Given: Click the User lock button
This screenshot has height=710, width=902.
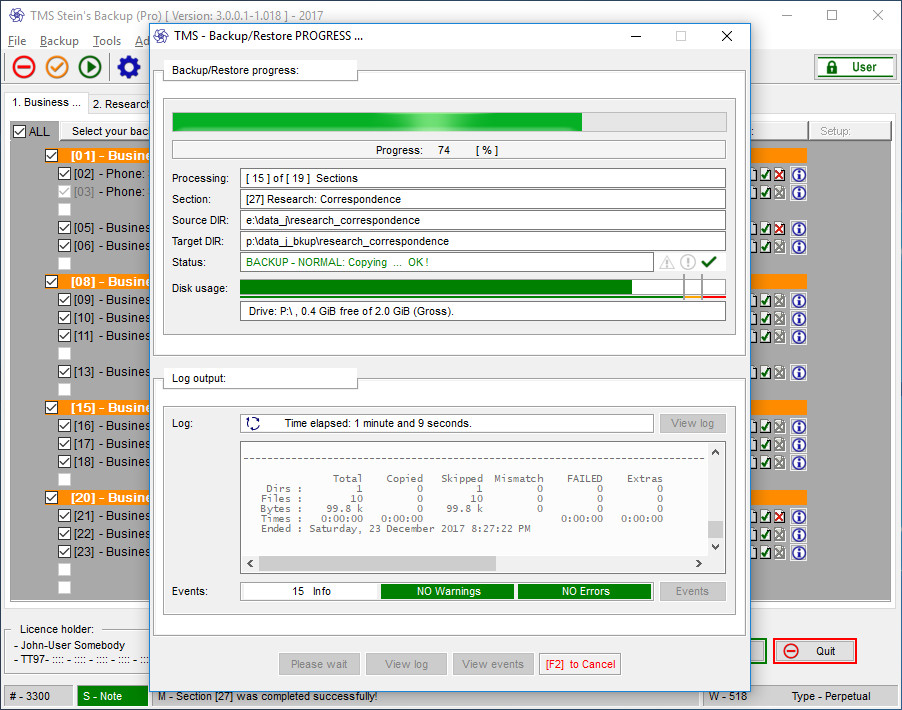Looking at the screenshot, I should point(855,67).
